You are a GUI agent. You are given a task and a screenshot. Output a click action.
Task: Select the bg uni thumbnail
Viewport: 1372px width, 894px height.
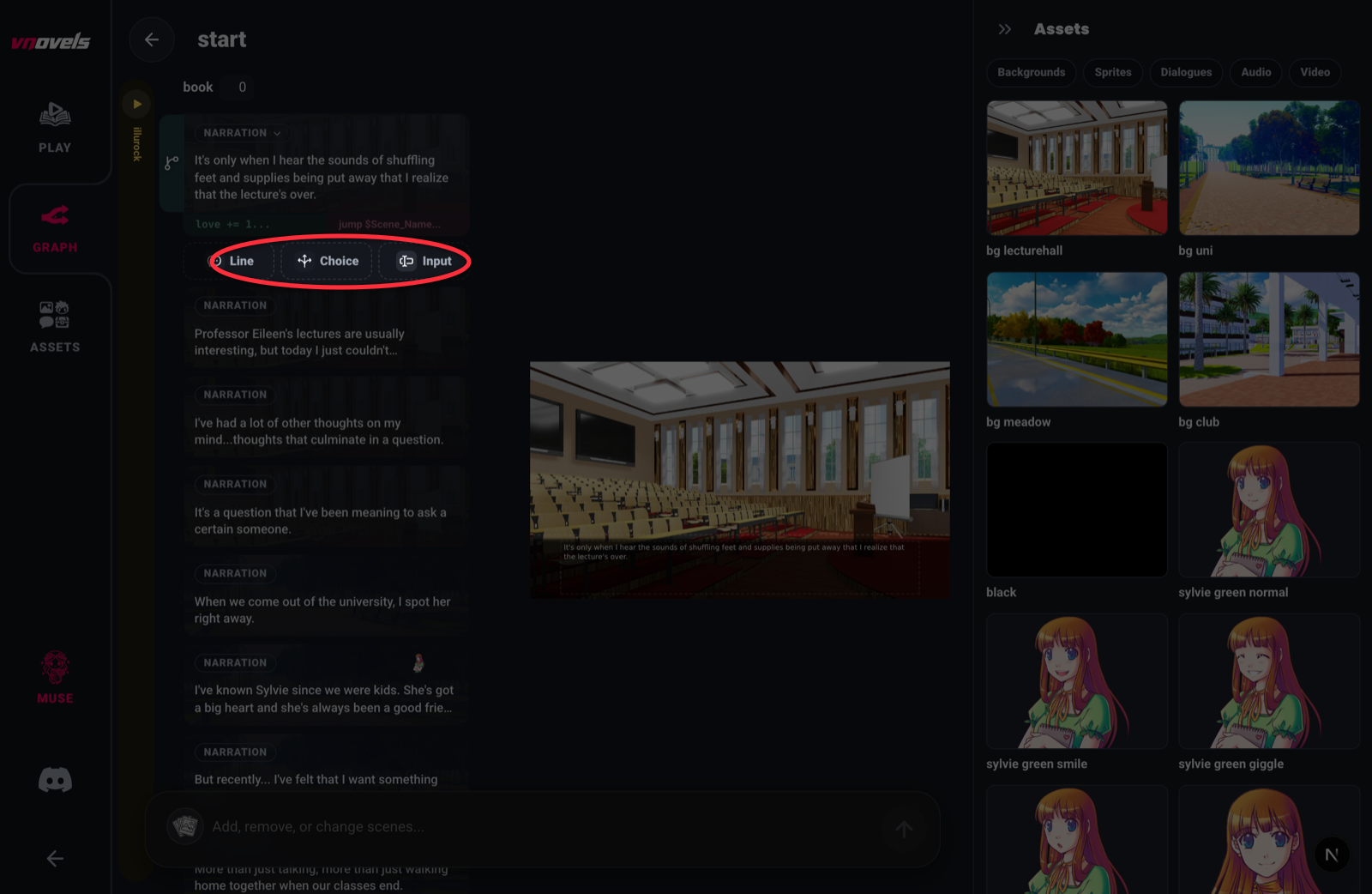point(1269,168)
